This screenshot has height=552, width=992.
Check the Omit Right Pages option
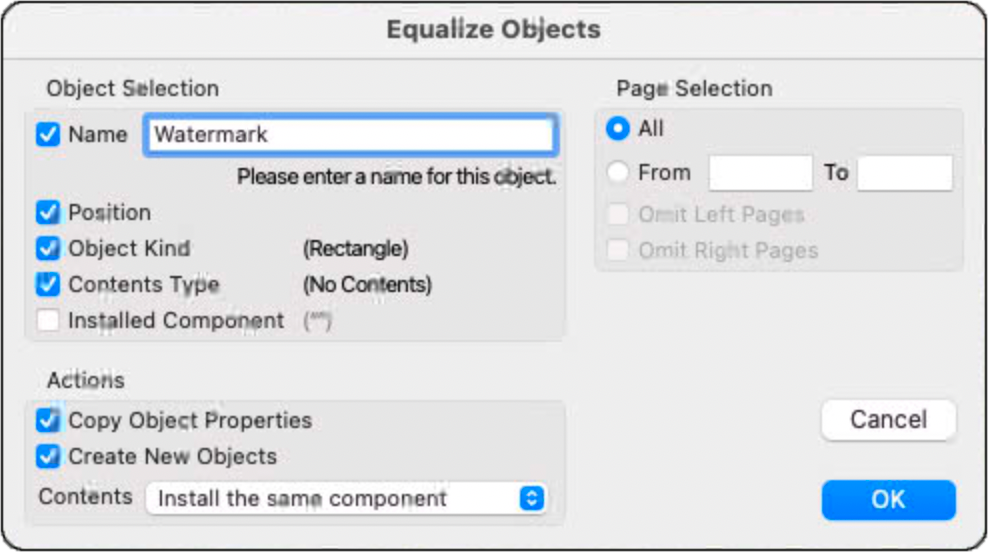point(619,250)
